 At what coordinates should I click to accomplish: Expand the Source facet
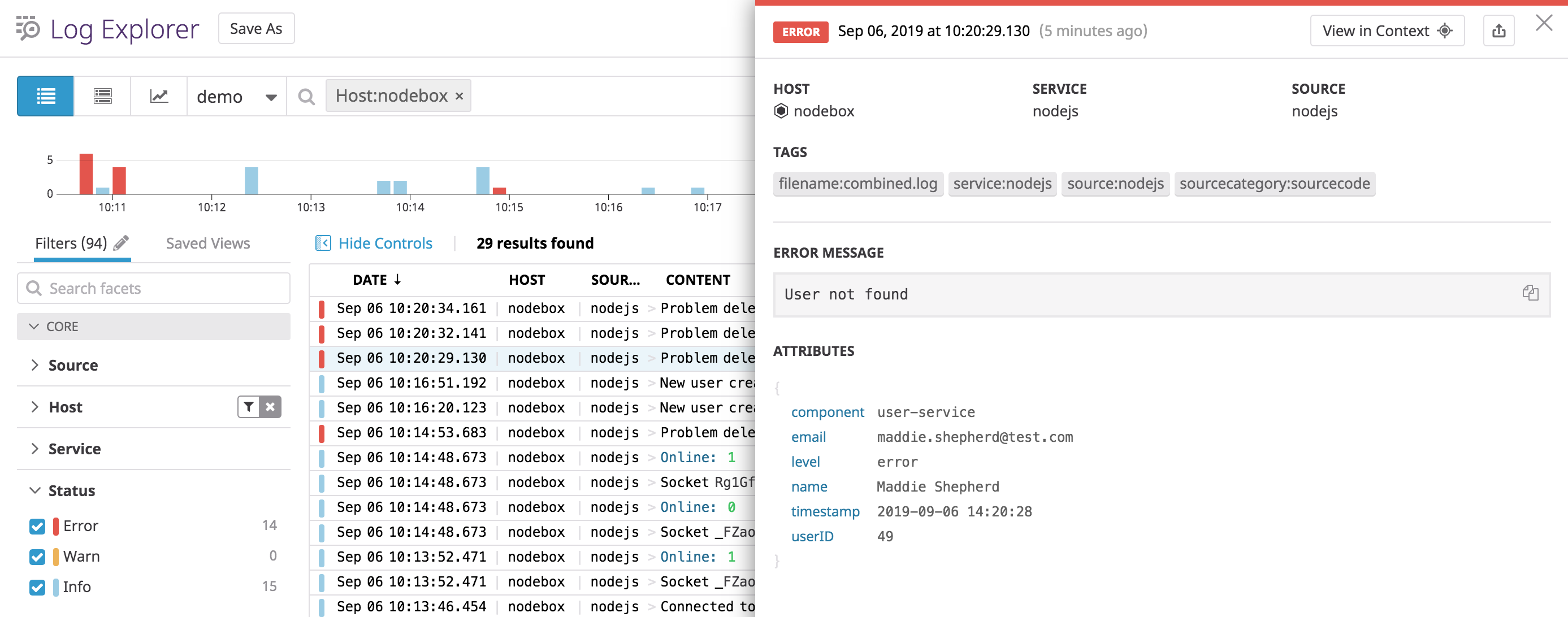pyautogui.click(x=35, y=365)
